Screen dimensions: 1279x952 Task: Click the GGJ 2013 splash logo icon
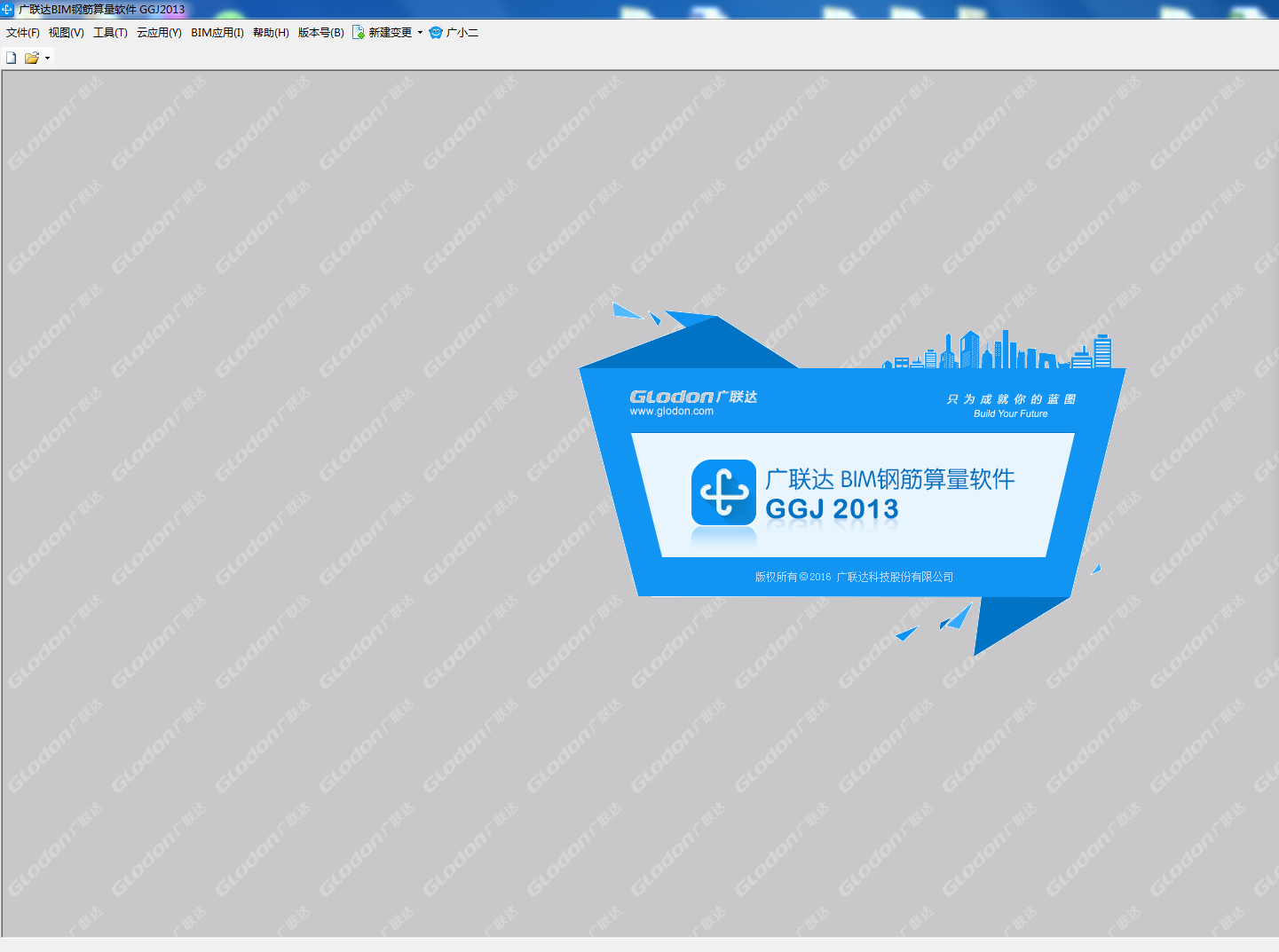click(x=723, y=492)
